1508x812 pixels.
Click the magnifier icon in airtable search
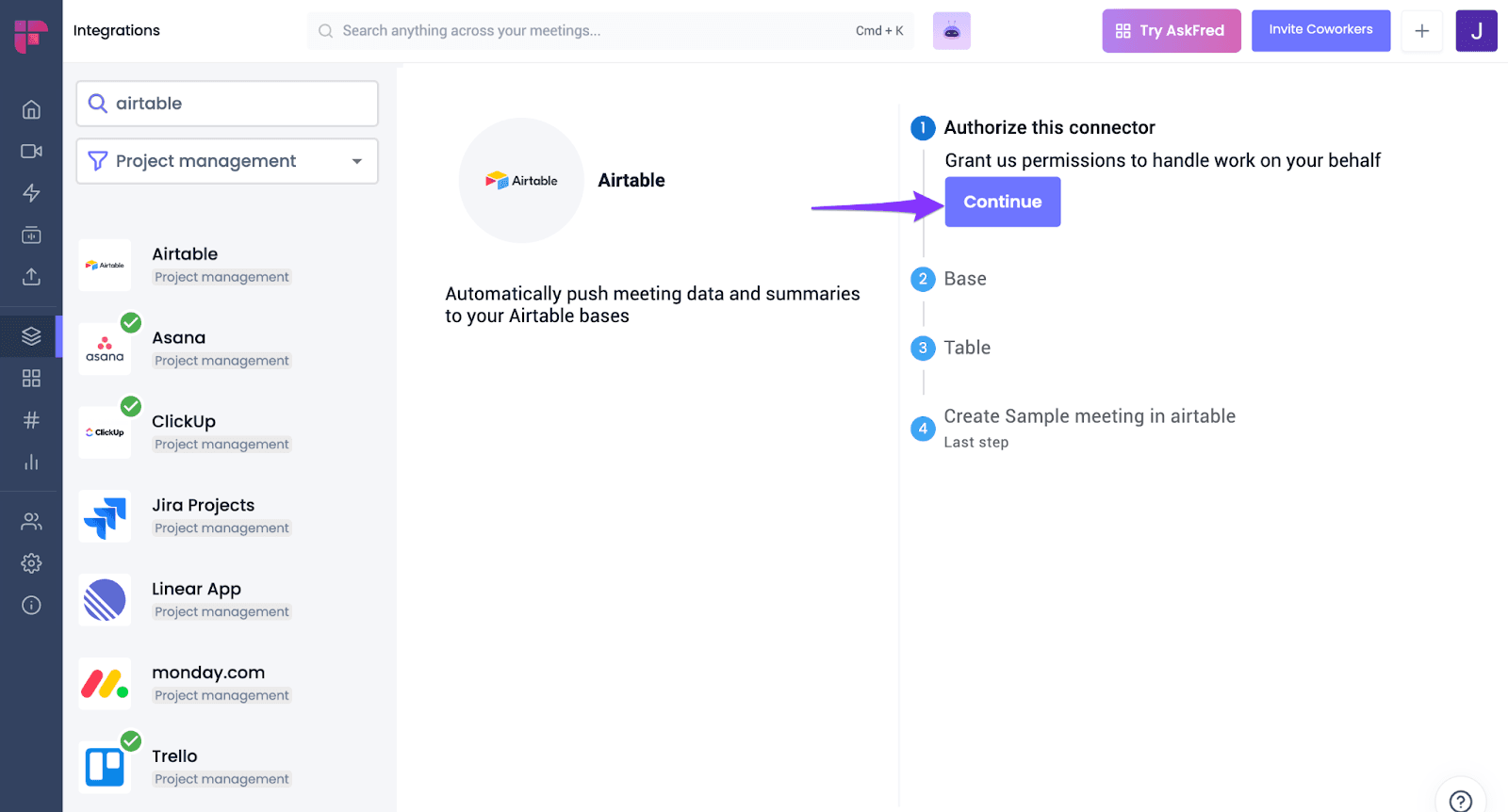[x=97, y=104]
